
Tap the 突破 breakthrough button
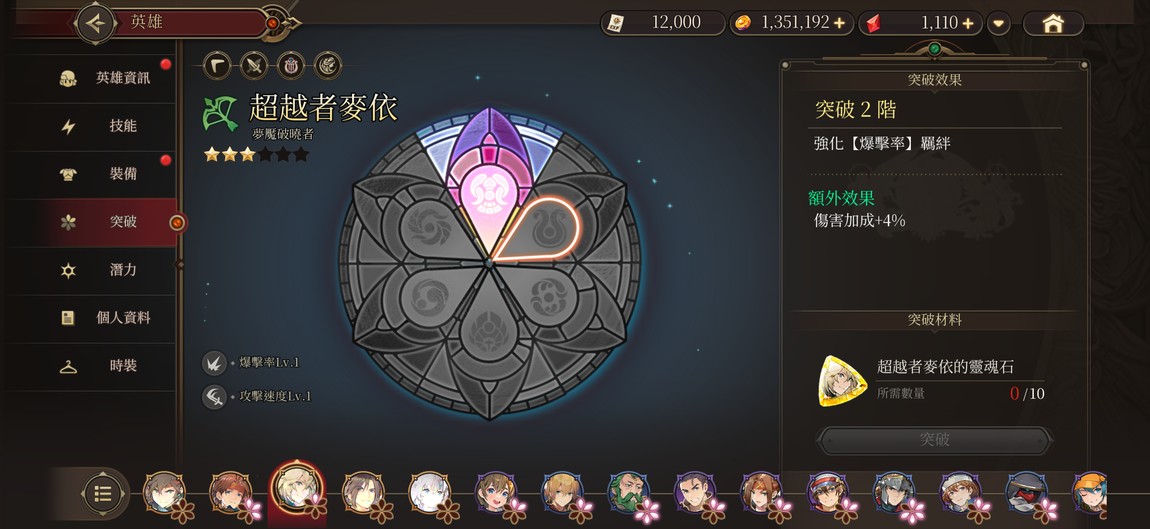[934, 440]
